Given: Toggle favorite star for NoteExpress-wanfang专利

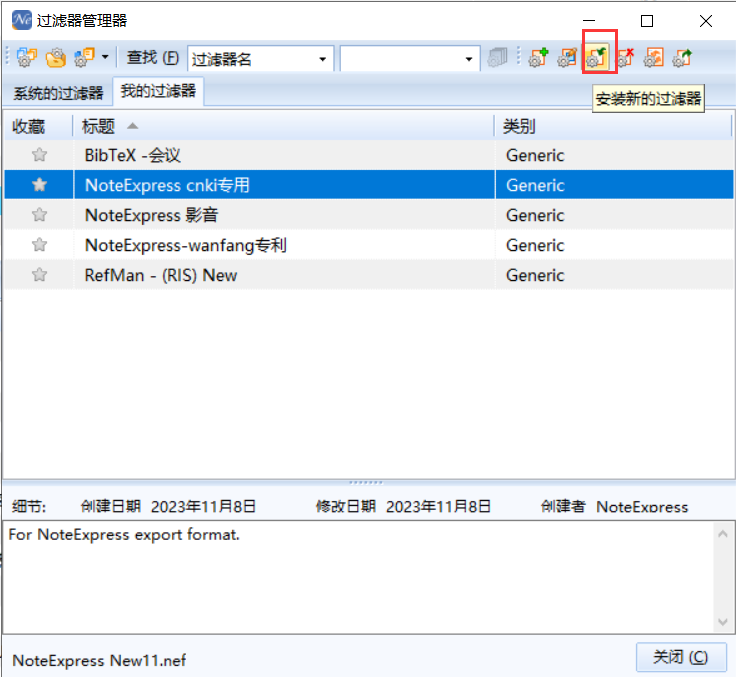Looking at the screenshot, I should (39, 245).
